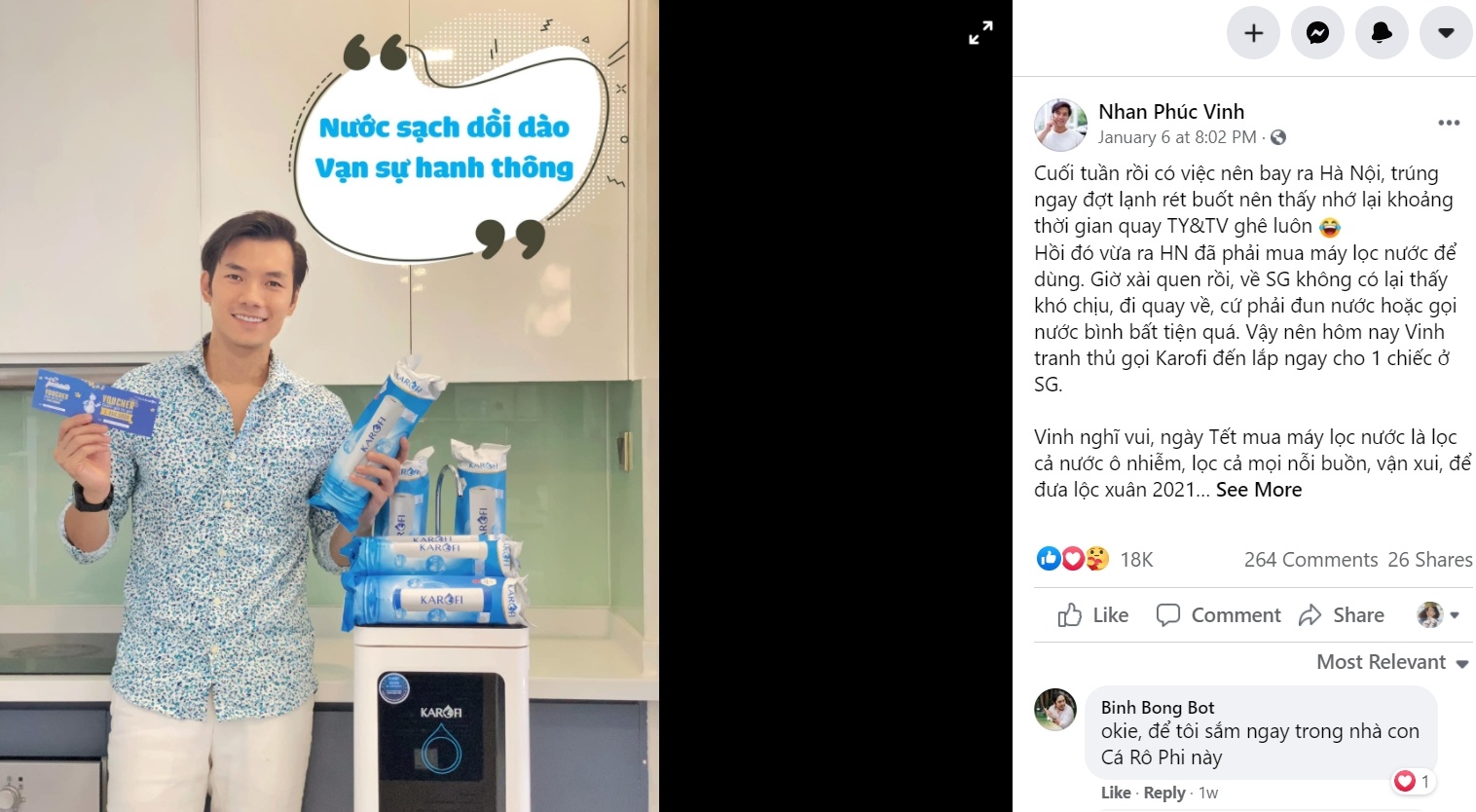Open Messenger chats icon
The width and height of the screenshot is (1476, 812).
(x=1317, y=33)
